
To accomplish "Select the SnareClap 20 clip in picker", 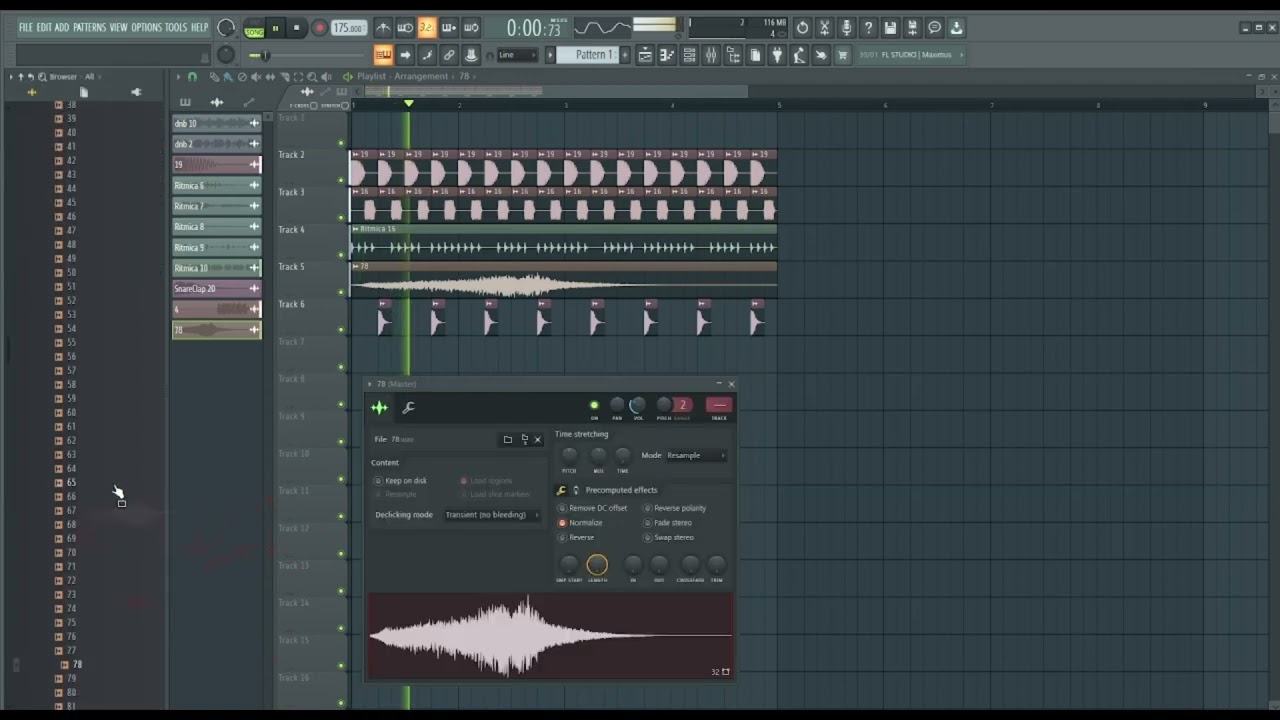I will pyautogui.click(x=217, y=289).
